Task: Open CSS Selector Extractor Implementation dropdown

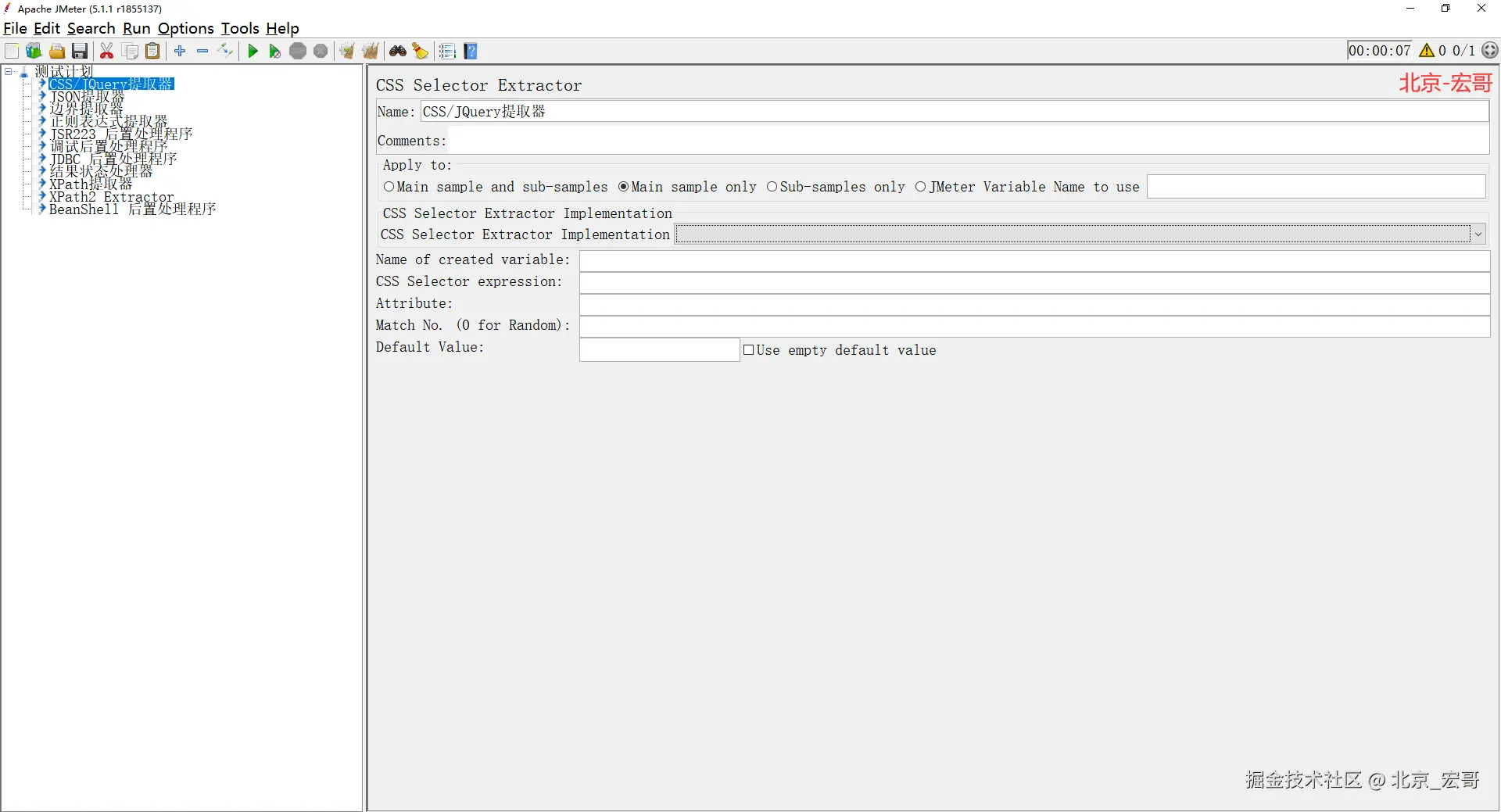Action: pyautogui.click(x=1080, y=234)
